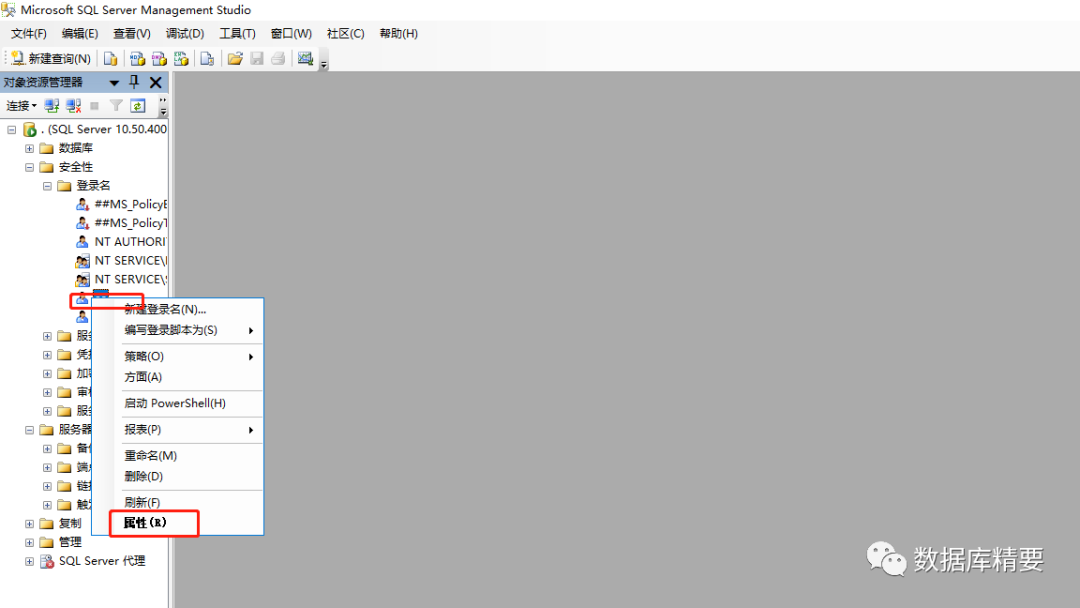Click the Connect Object Explorer icon
The height and width of the screenshot is (608, 1080).
[52, 105]
